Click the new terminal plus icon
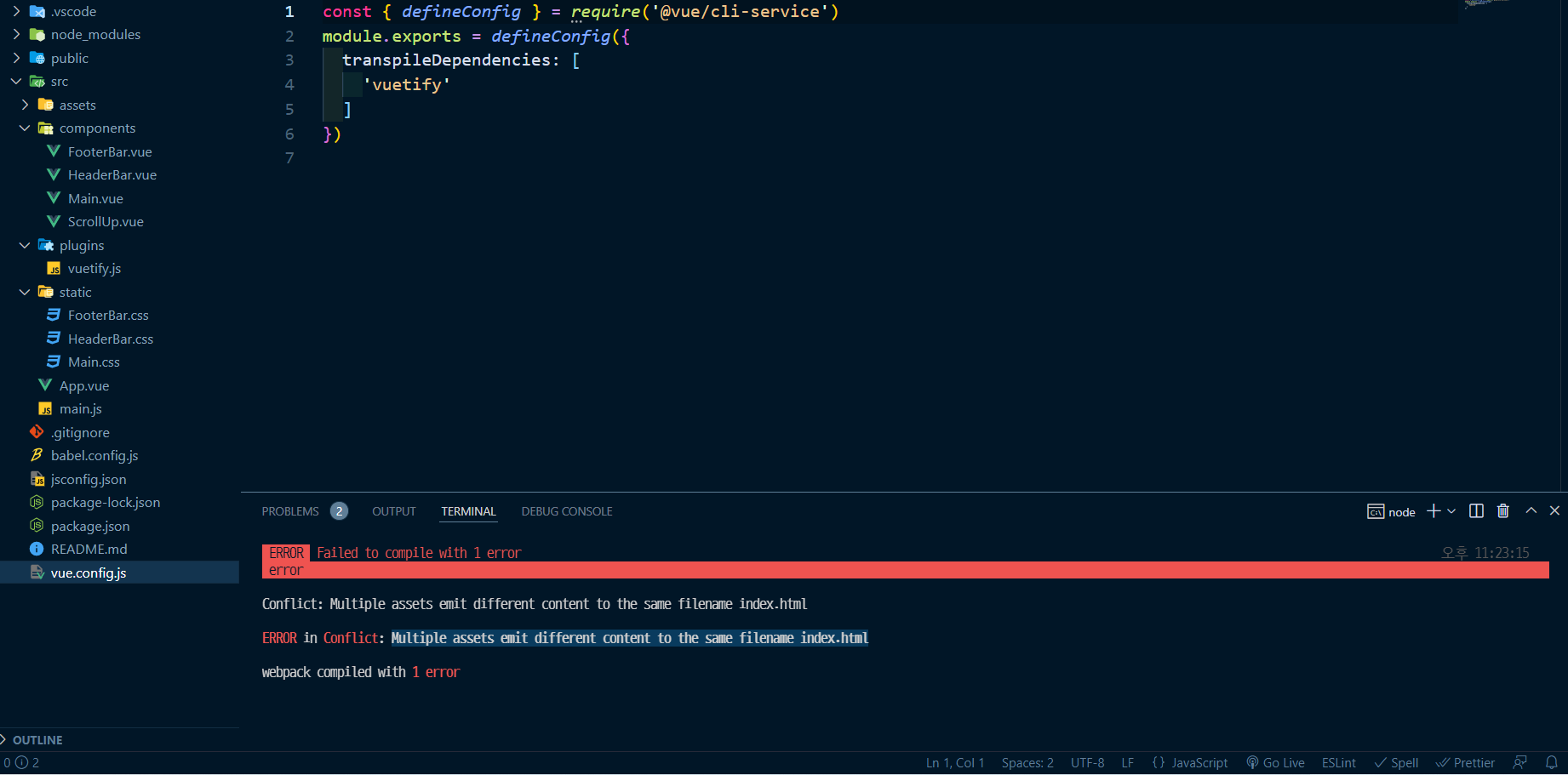This screenshot has width=1568, height=775. point(1434,511)
